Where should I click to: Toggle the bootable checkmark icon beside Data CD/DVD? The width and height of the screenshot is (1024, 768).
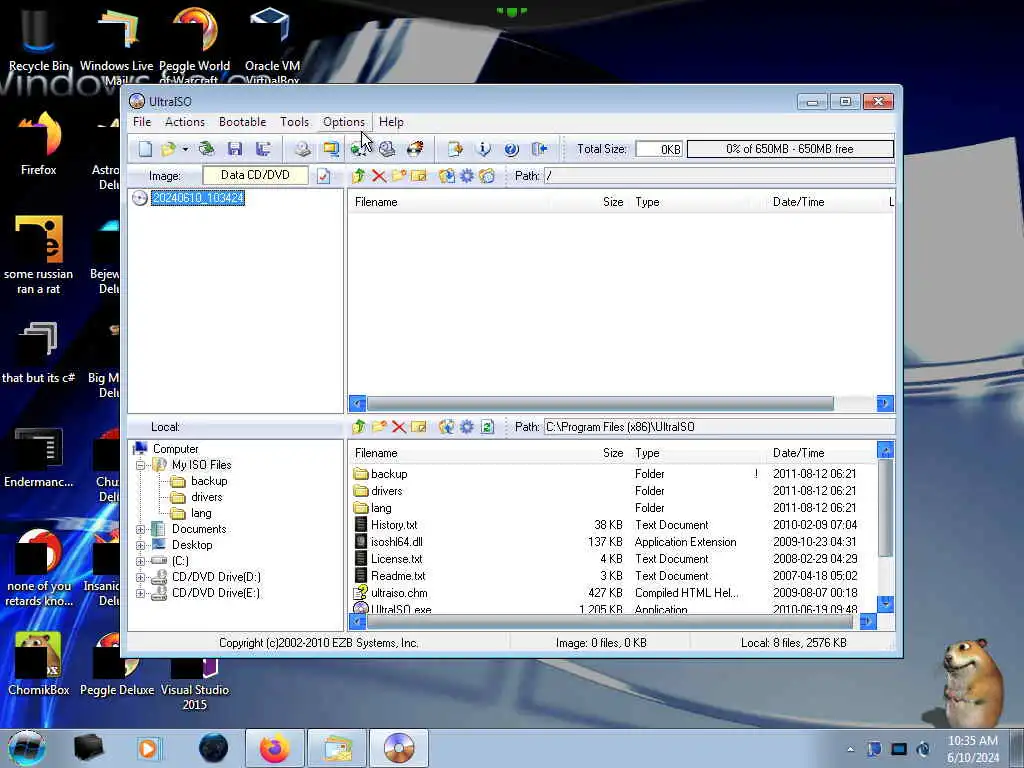[x=323, y=176]
